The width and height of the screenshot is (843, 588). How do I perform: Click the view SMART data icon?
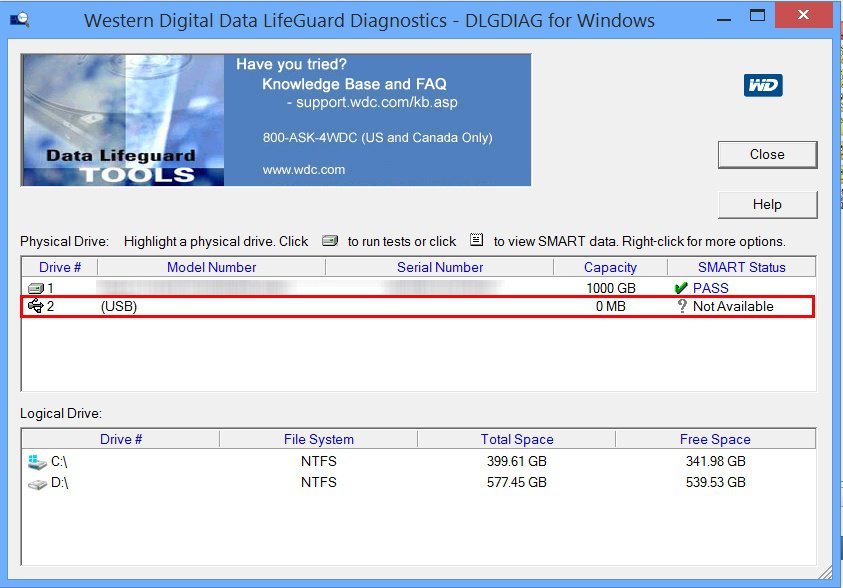[x=476, y=241]
